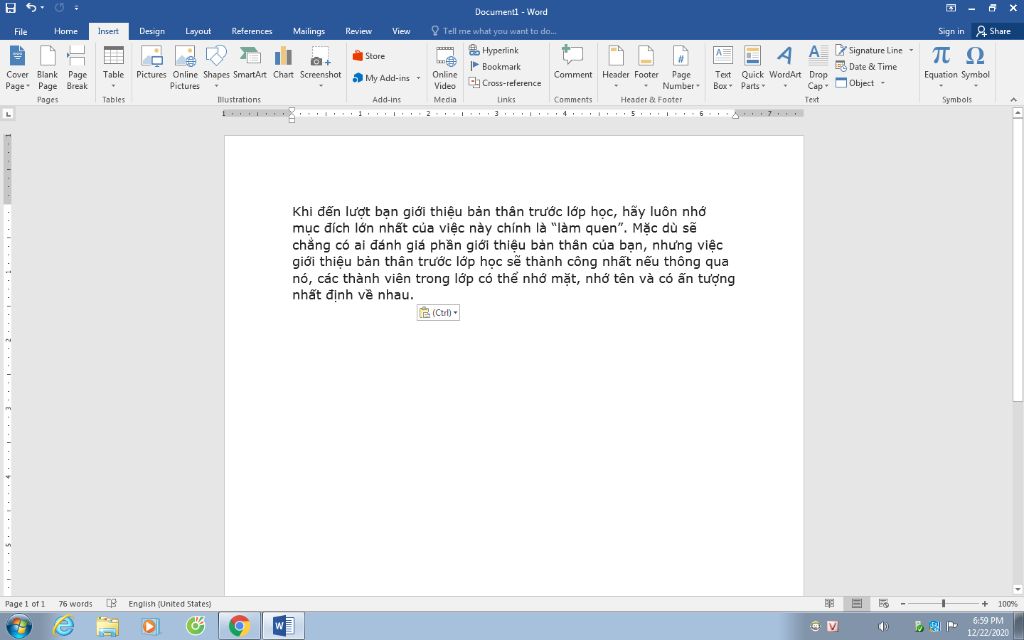Viewport: 1024px width, 640px height.
Task: Open Page Number options
Action: pos(680,68)
